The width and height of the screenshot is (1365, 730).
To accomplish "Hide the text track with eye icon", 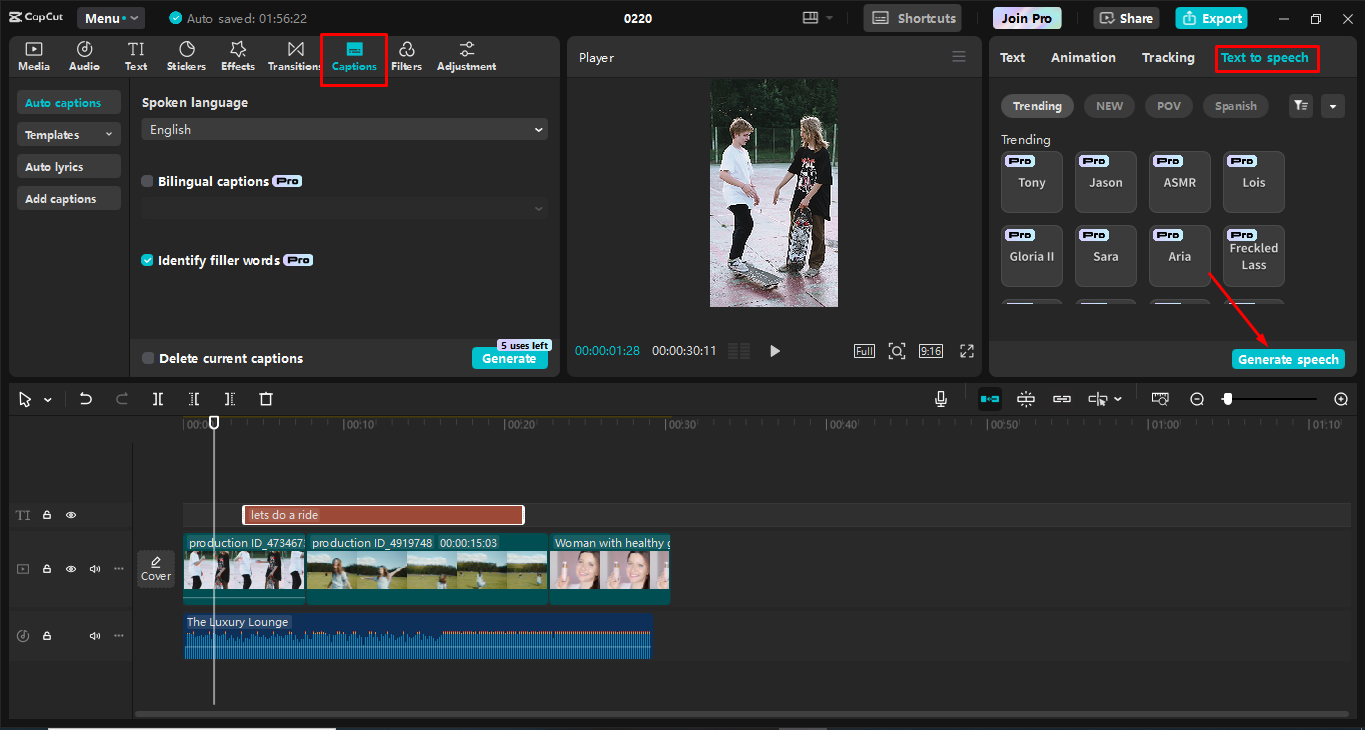I will (x=71, y=515).
